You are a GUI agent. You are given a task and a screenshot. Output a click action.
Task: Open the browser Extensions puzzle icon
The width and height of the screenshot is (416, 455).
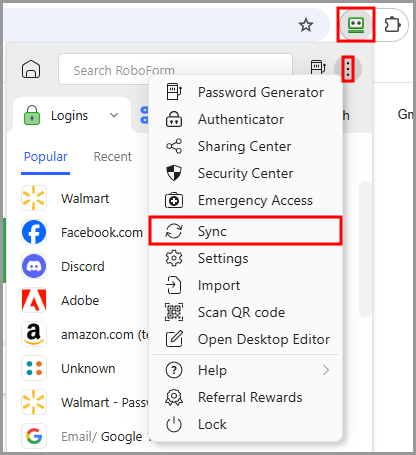(392, 25)
